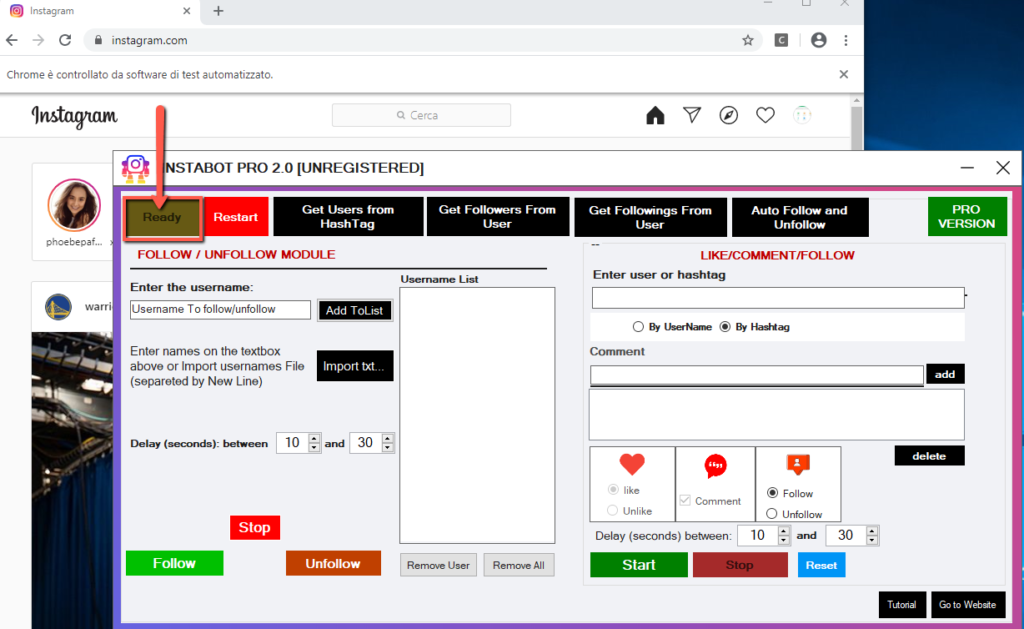Click the blue Reset button

point(822,565)
